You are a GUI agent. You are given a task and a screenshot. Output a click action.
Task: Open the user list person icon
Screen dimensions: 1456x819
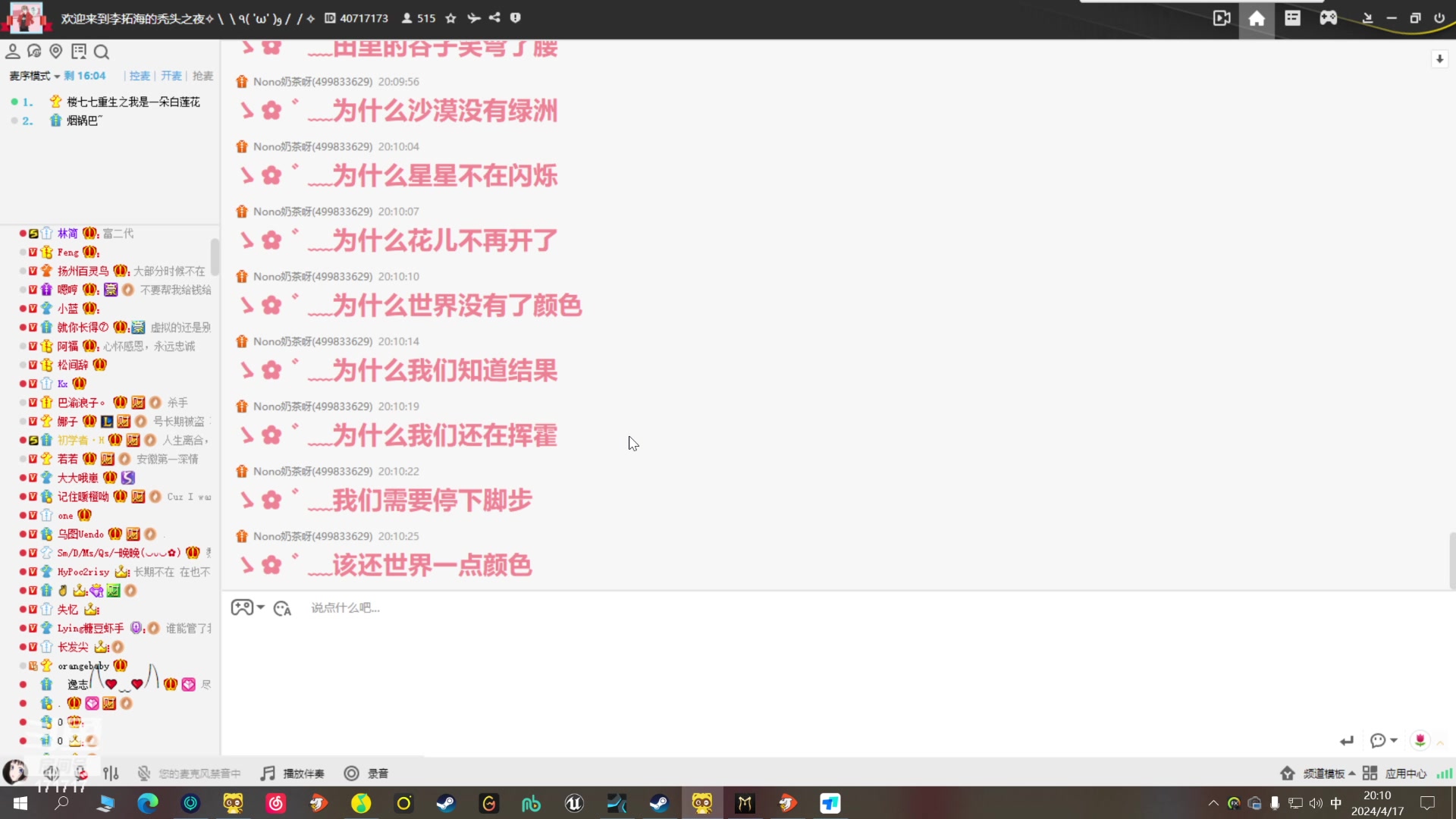(x=12, y=52)
